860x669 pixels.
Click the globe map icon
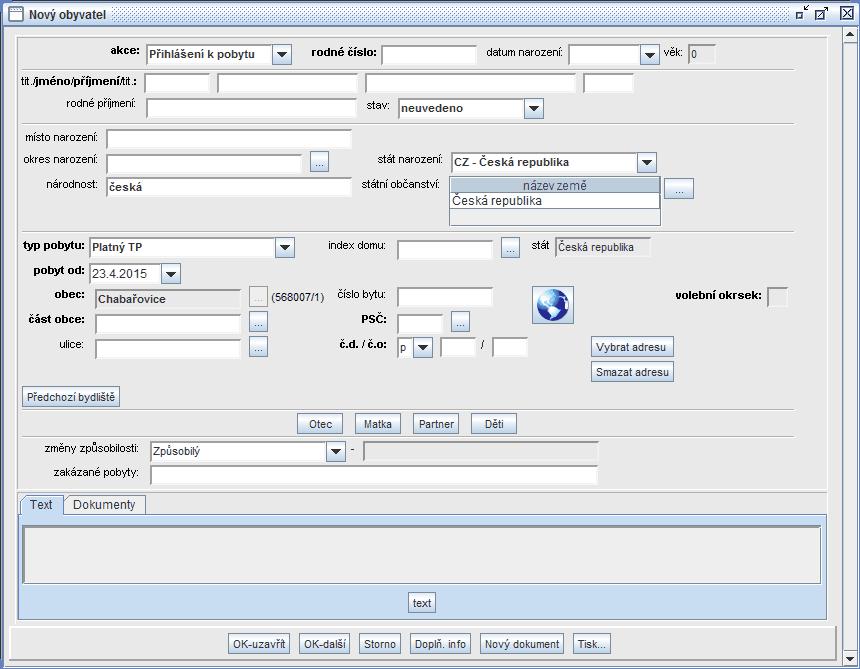pos(553,305)
